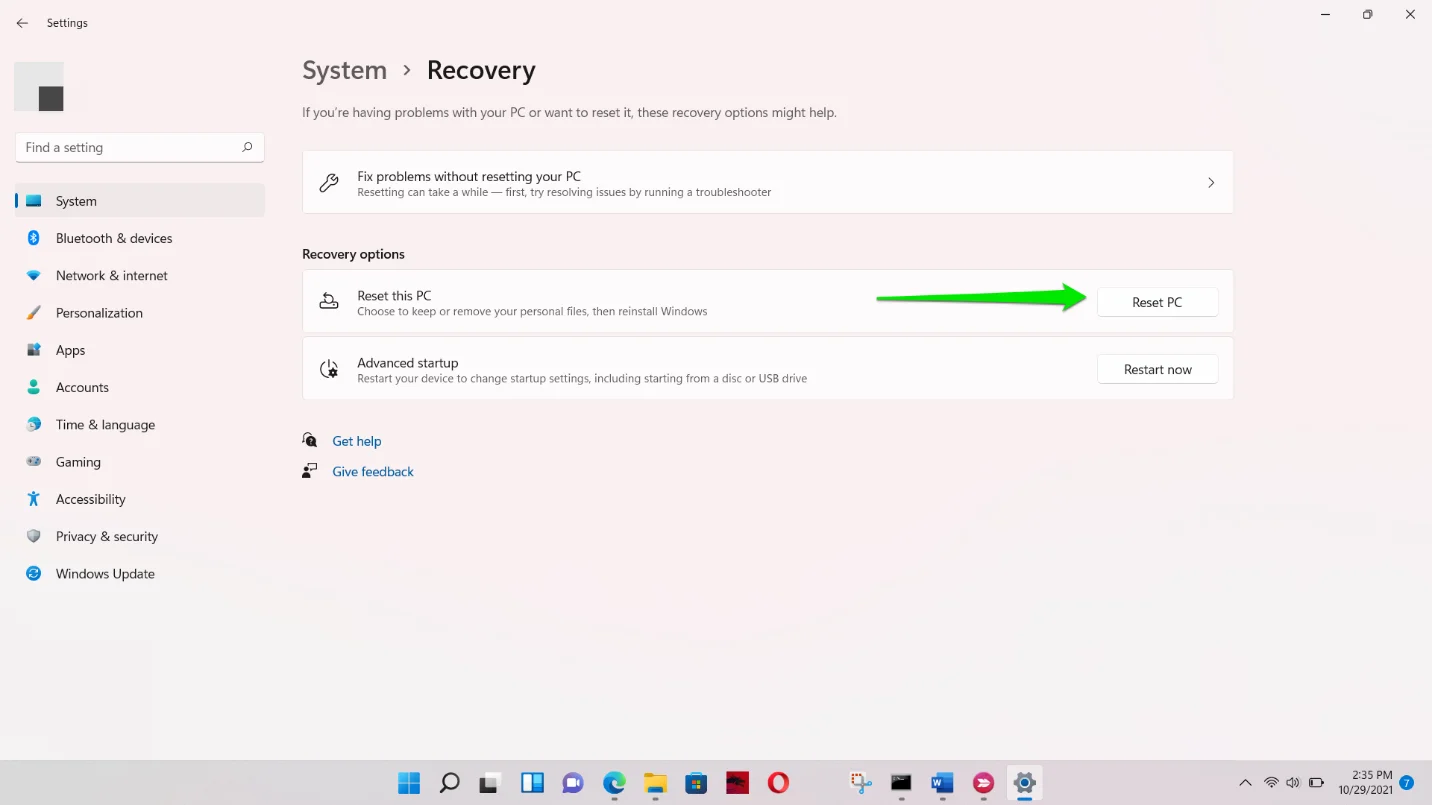Screen dimensions: 1432x805
Task: Click the volume speaker tray icon
Action: point(1293,783)
